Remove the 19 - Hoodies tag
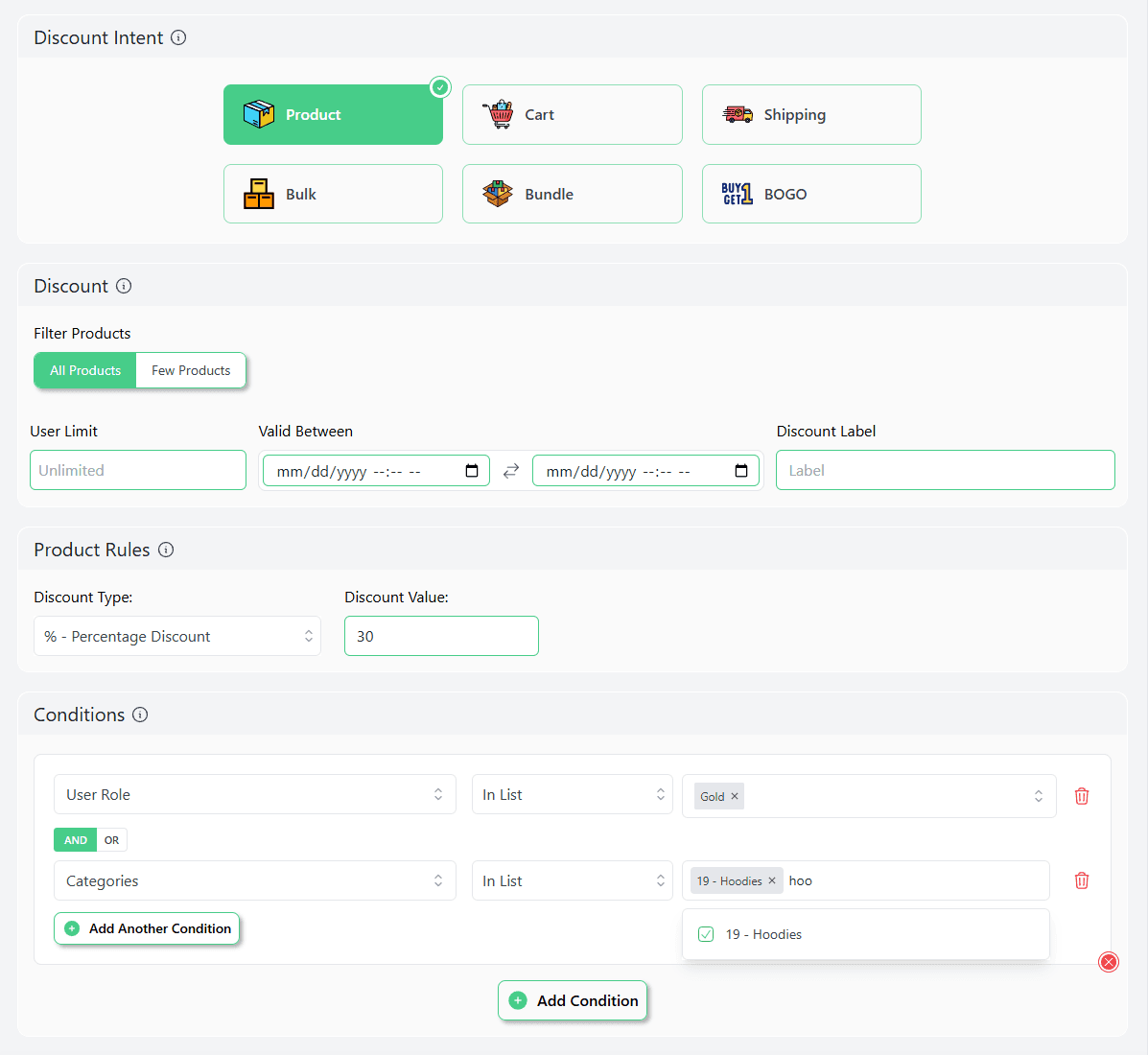1148x1055 pixels. (772, 880)
